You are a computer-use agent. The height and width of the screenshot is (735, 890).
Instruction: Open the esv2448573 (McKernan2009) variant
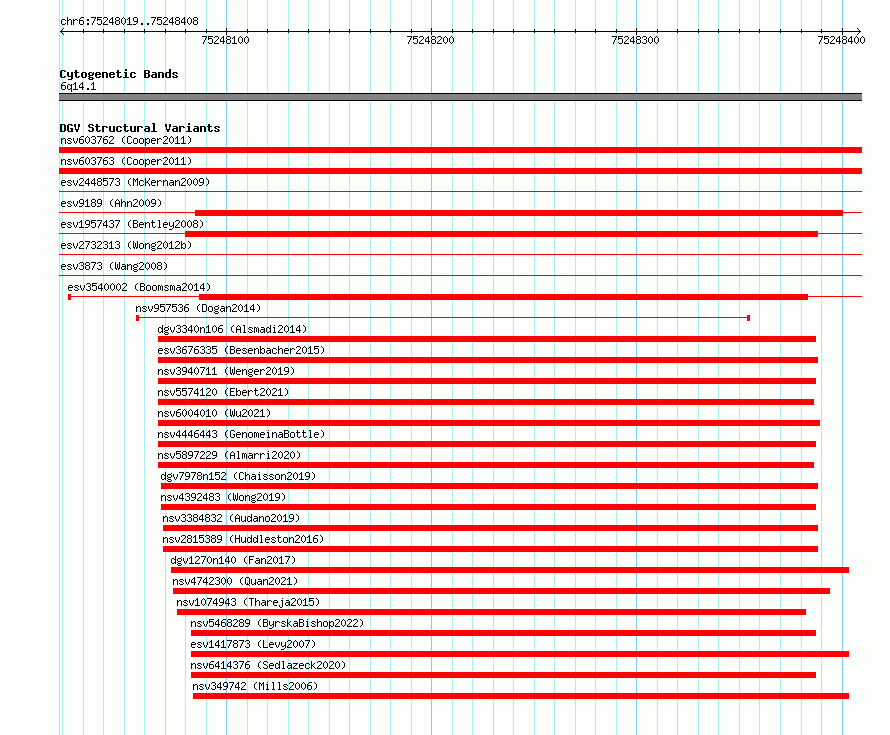click(x=135, y=182)
